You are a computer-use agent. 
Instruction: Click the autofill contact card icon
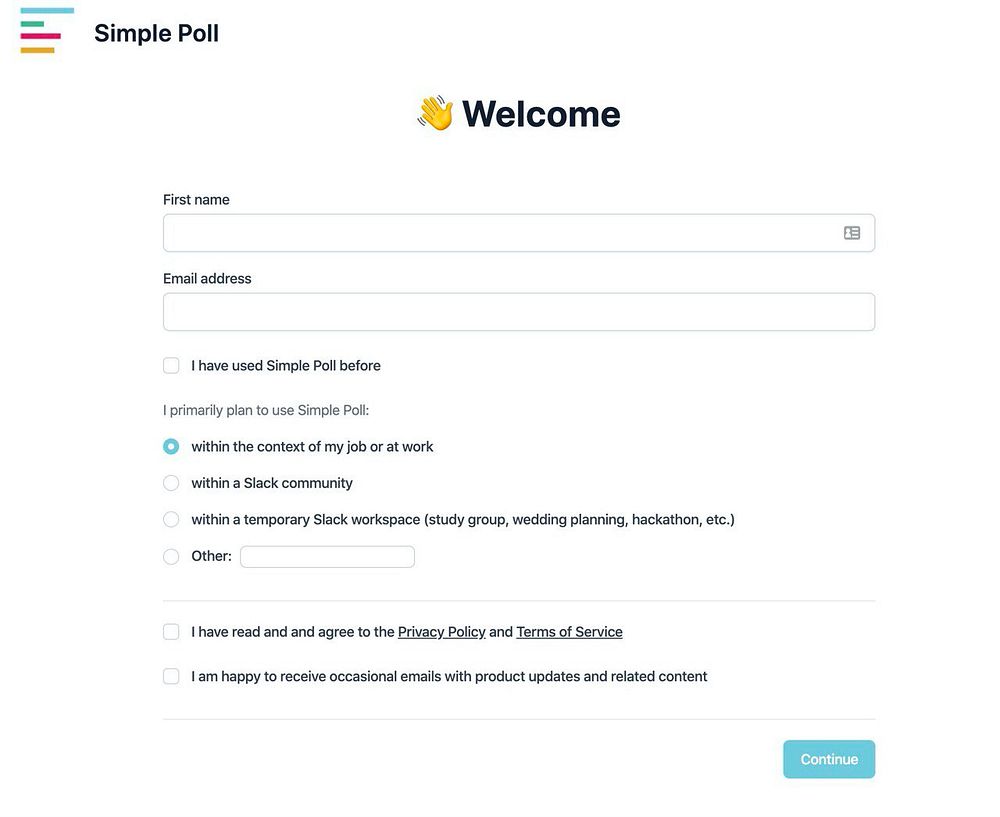pyautogui.click(x=851, y=233)
